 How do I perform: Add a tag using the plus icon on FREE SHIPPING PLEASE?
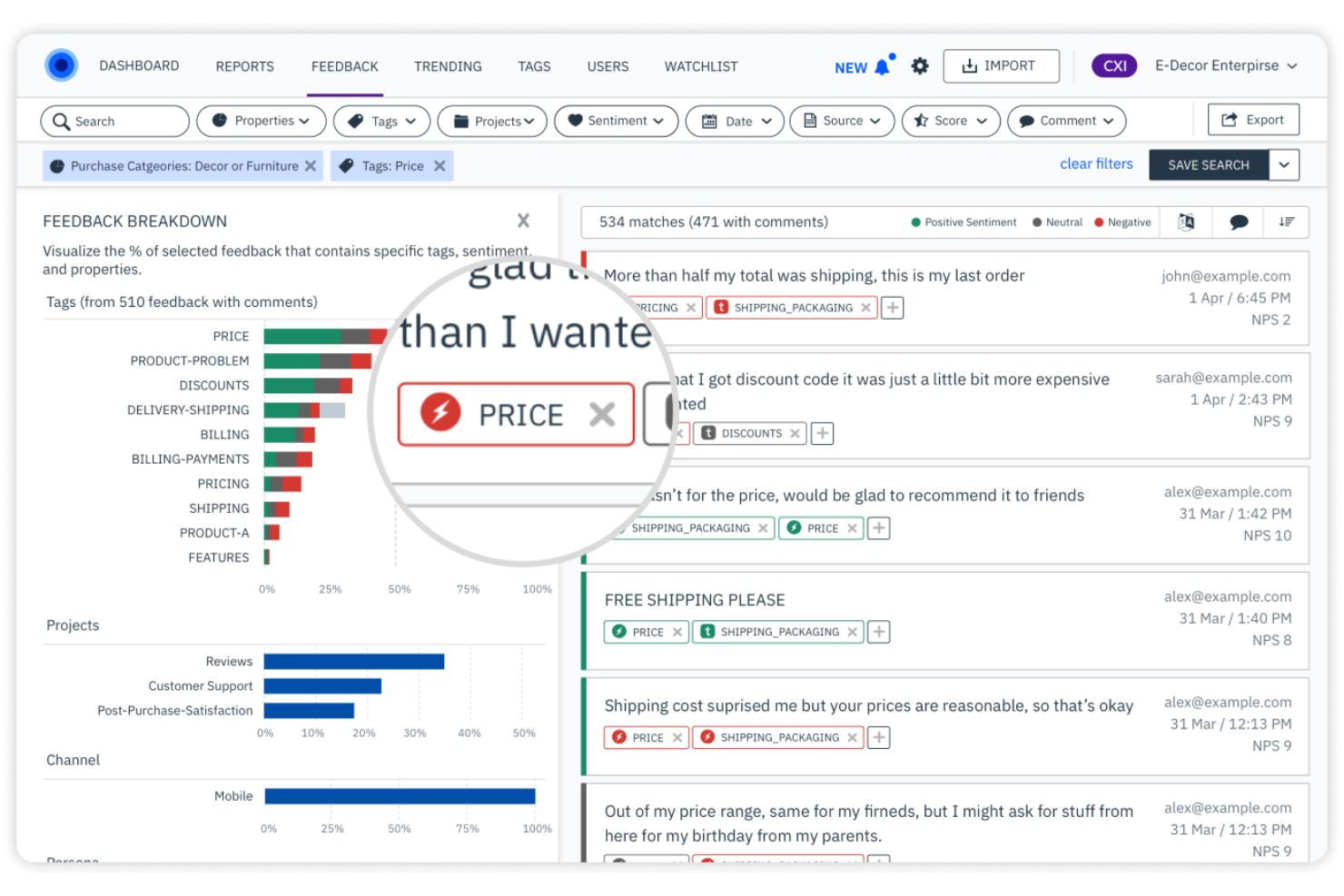coord(877,632)
